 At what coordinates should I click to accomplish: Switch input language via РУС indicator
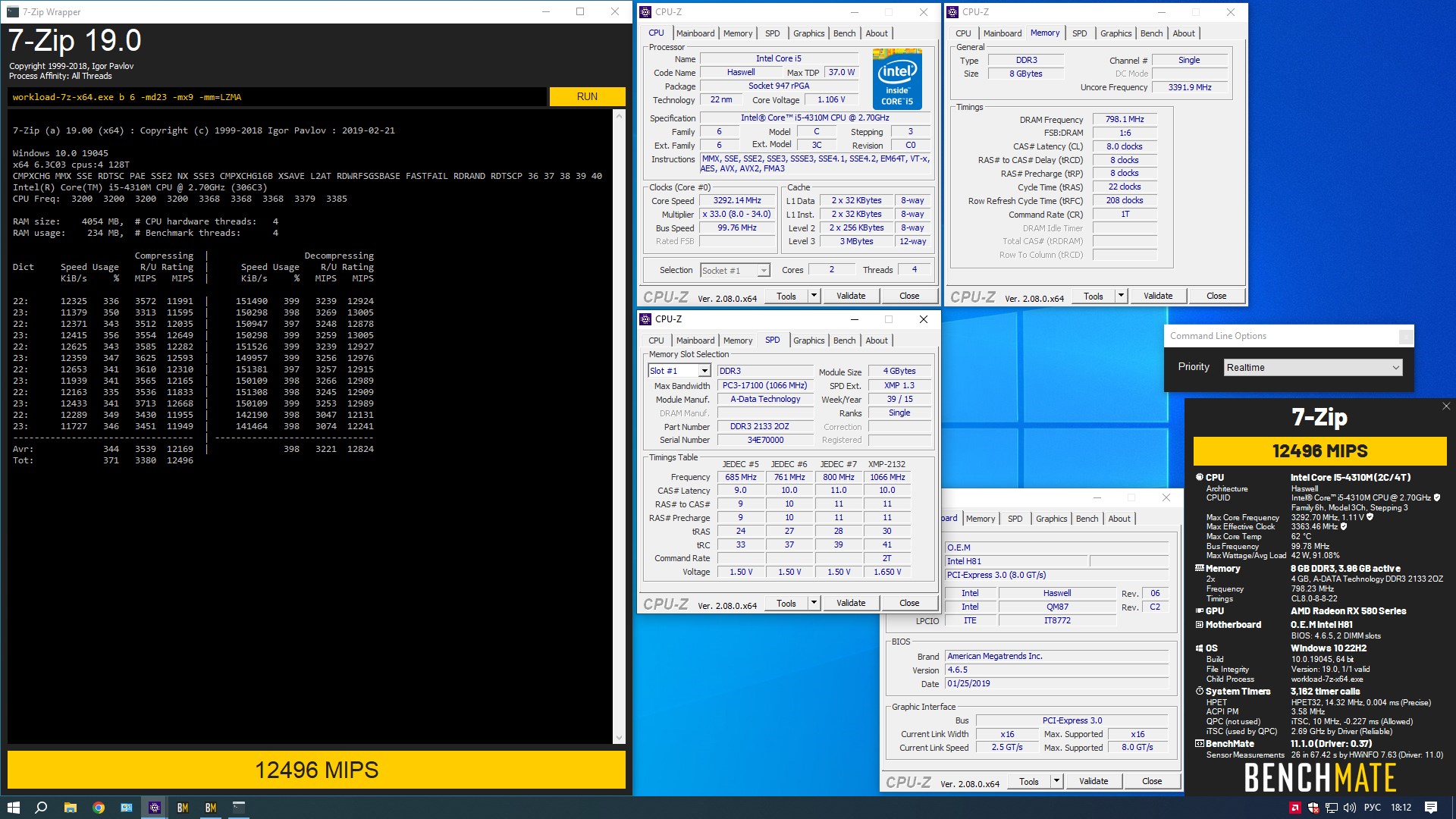(x=1372, y=808)
